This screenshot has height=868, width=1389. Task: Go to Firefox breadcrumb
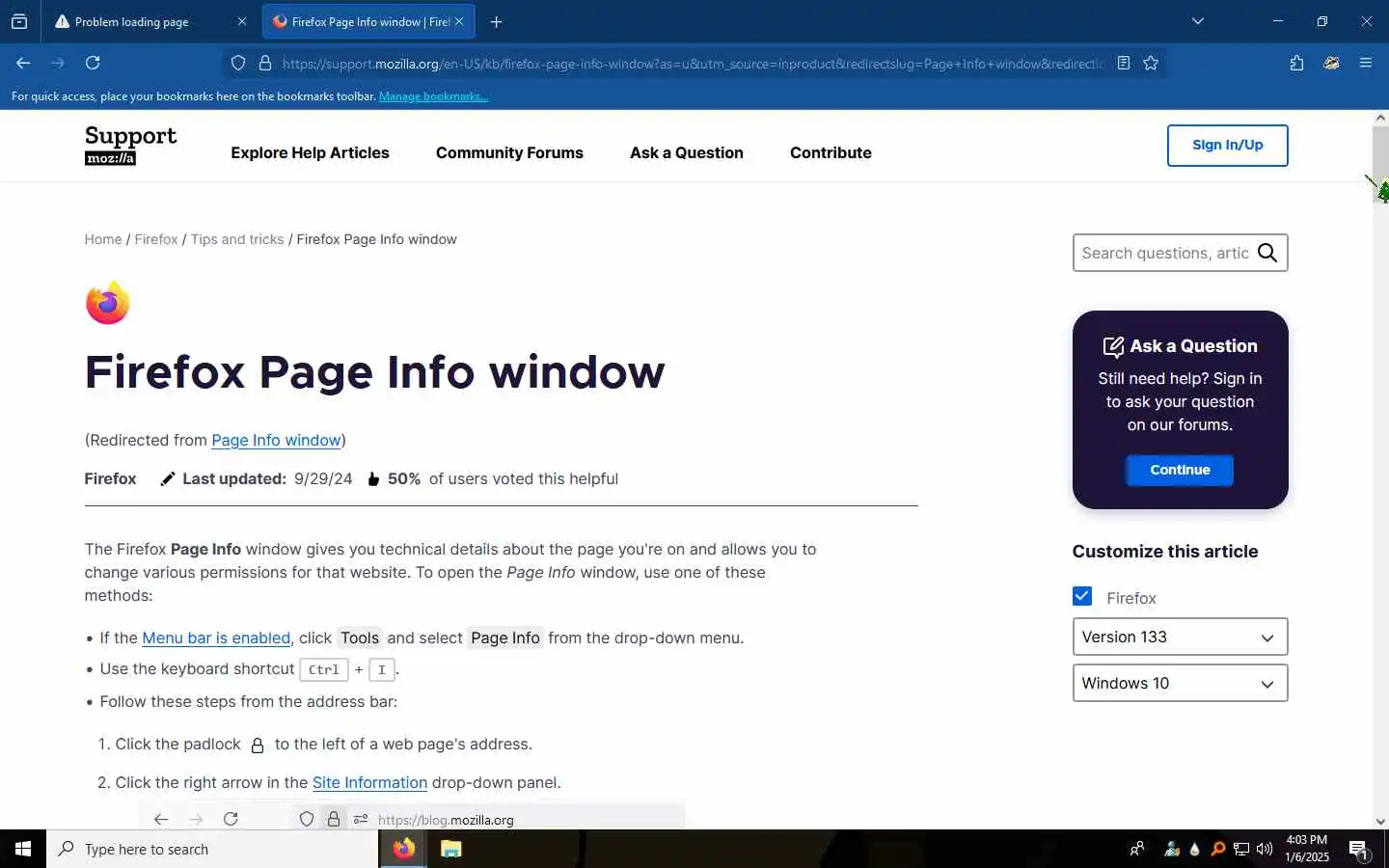tap(156, 239)
